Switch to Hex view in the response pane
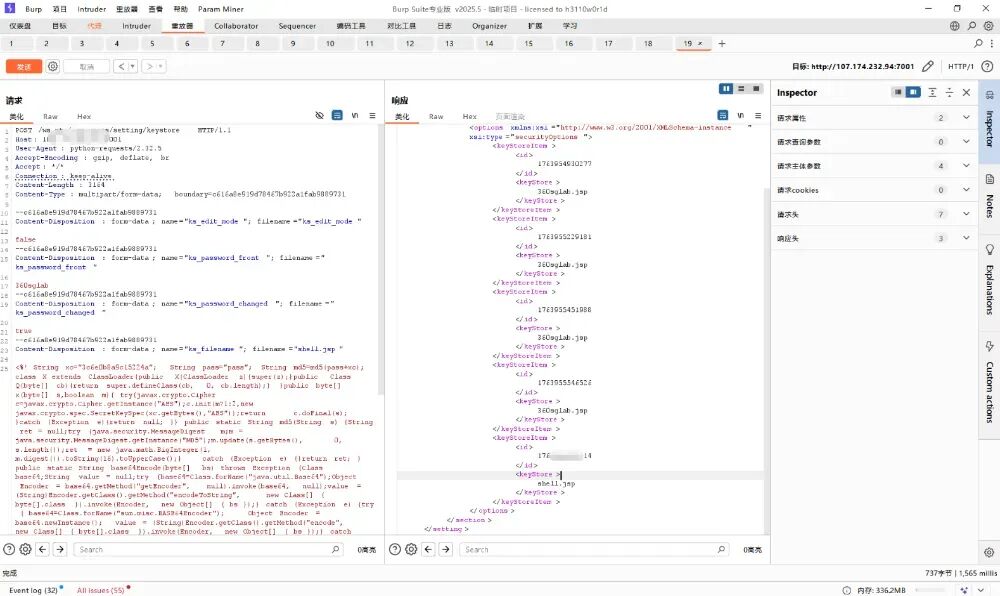 coord(470,117)
